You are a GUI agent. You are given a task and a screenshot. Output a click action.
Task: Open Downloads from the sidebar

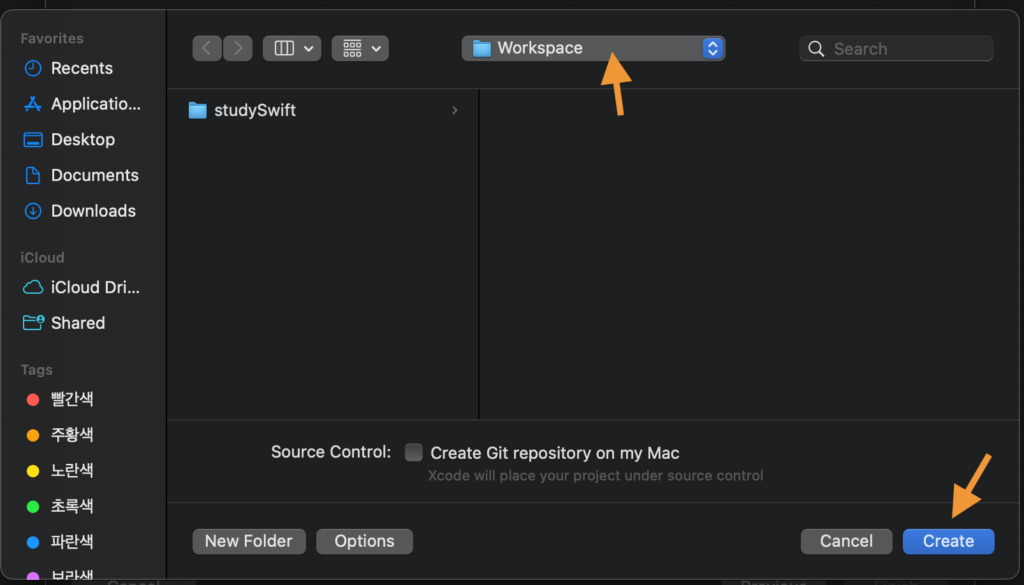click(x=93, y=211)
